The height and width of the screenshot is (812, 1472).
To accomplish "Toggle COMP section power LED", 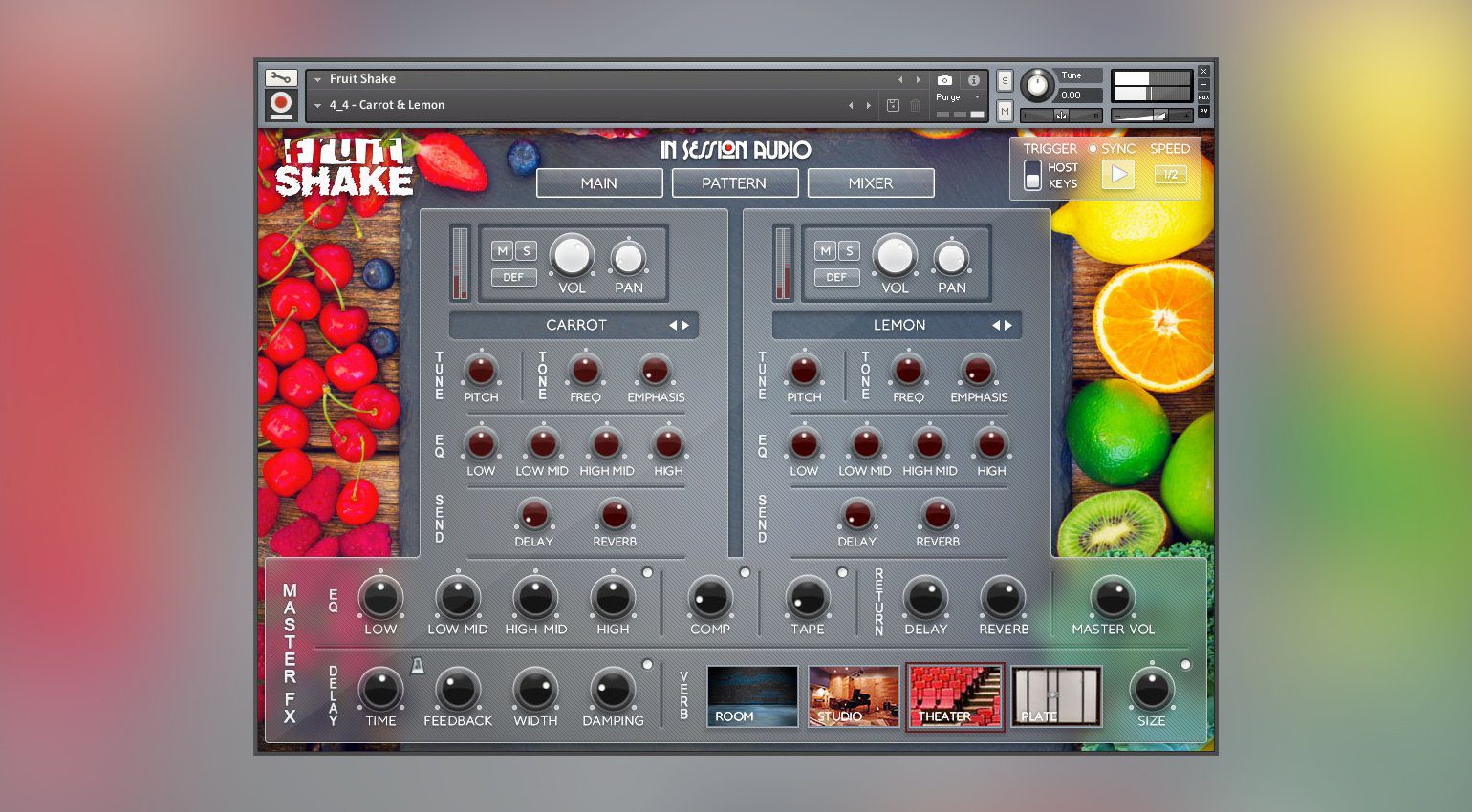I will 745,572.
